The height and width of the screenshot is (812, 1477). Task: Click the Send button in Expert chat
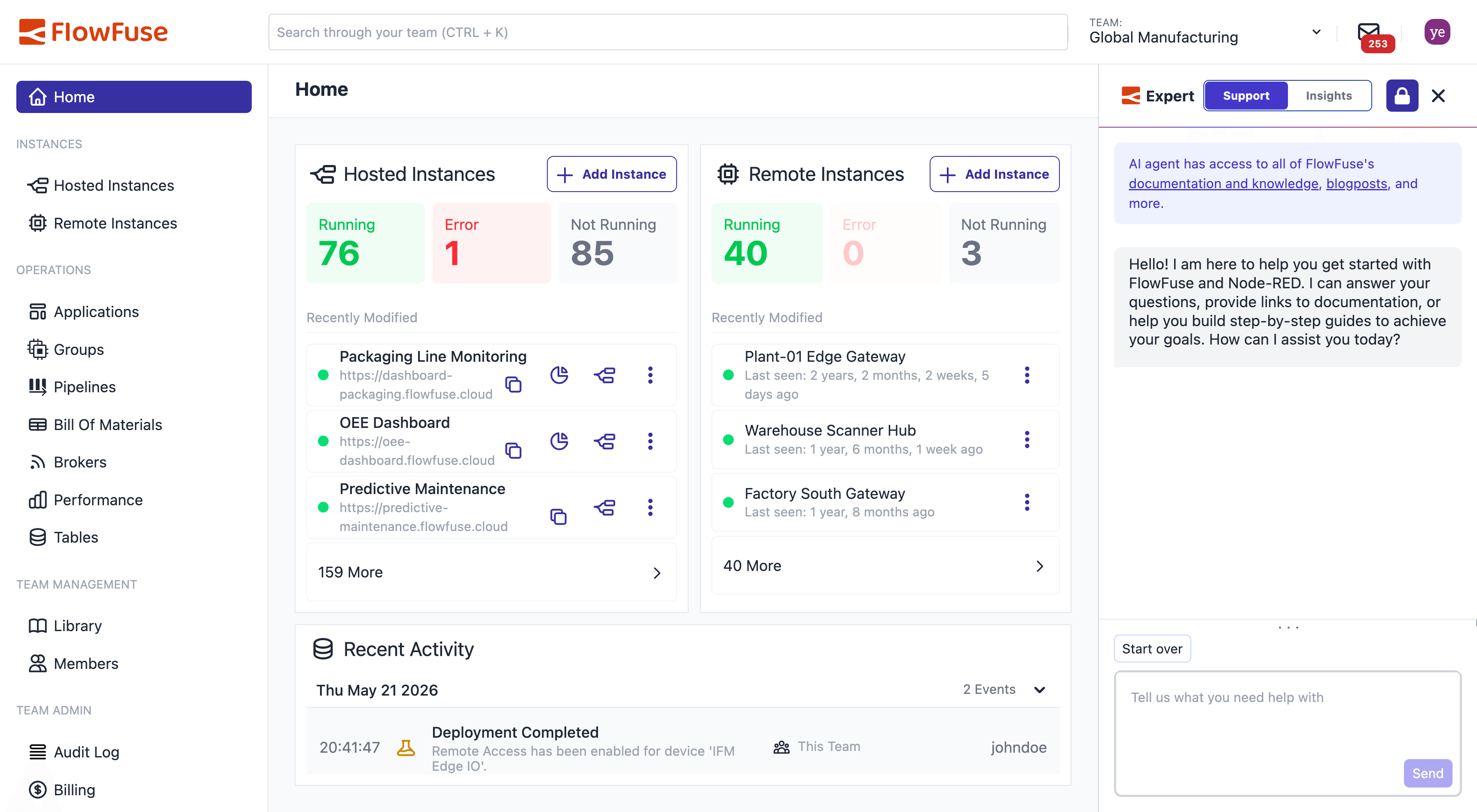click(x=1427, y=774)
